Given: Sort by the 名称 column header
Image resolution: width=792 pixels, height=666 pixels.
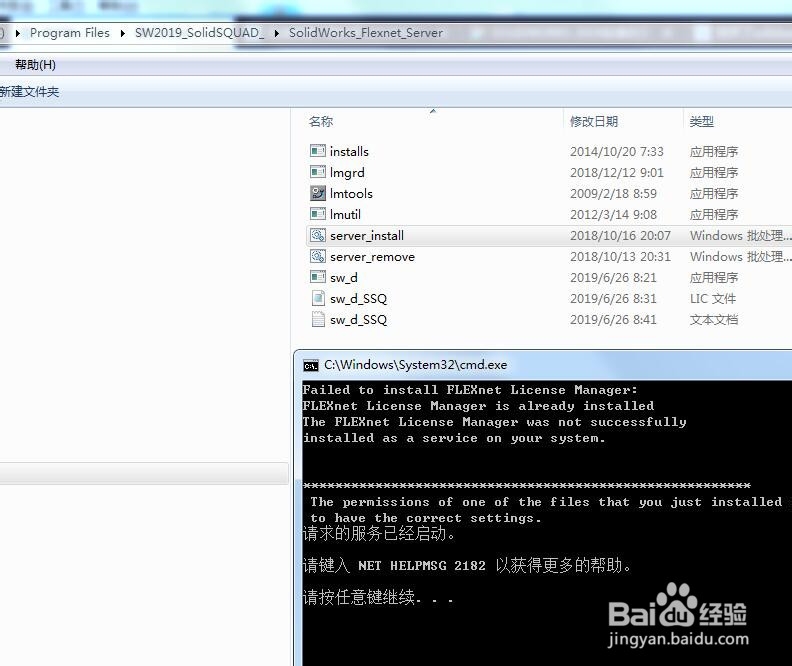Looking at the screenshot, I should (x=321, y=121).
